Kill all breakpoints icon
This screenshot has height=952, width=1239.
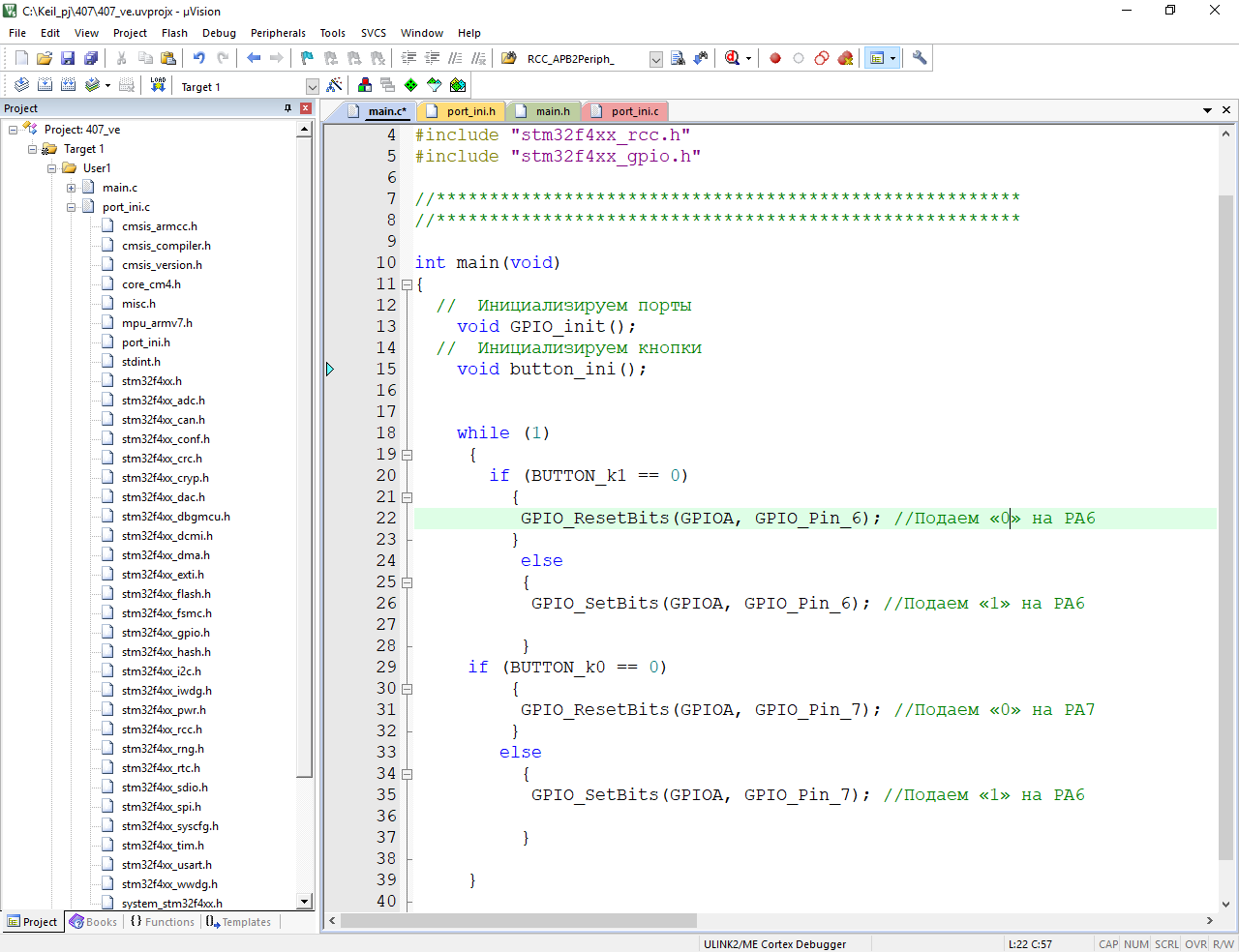(x=845, y=58)
